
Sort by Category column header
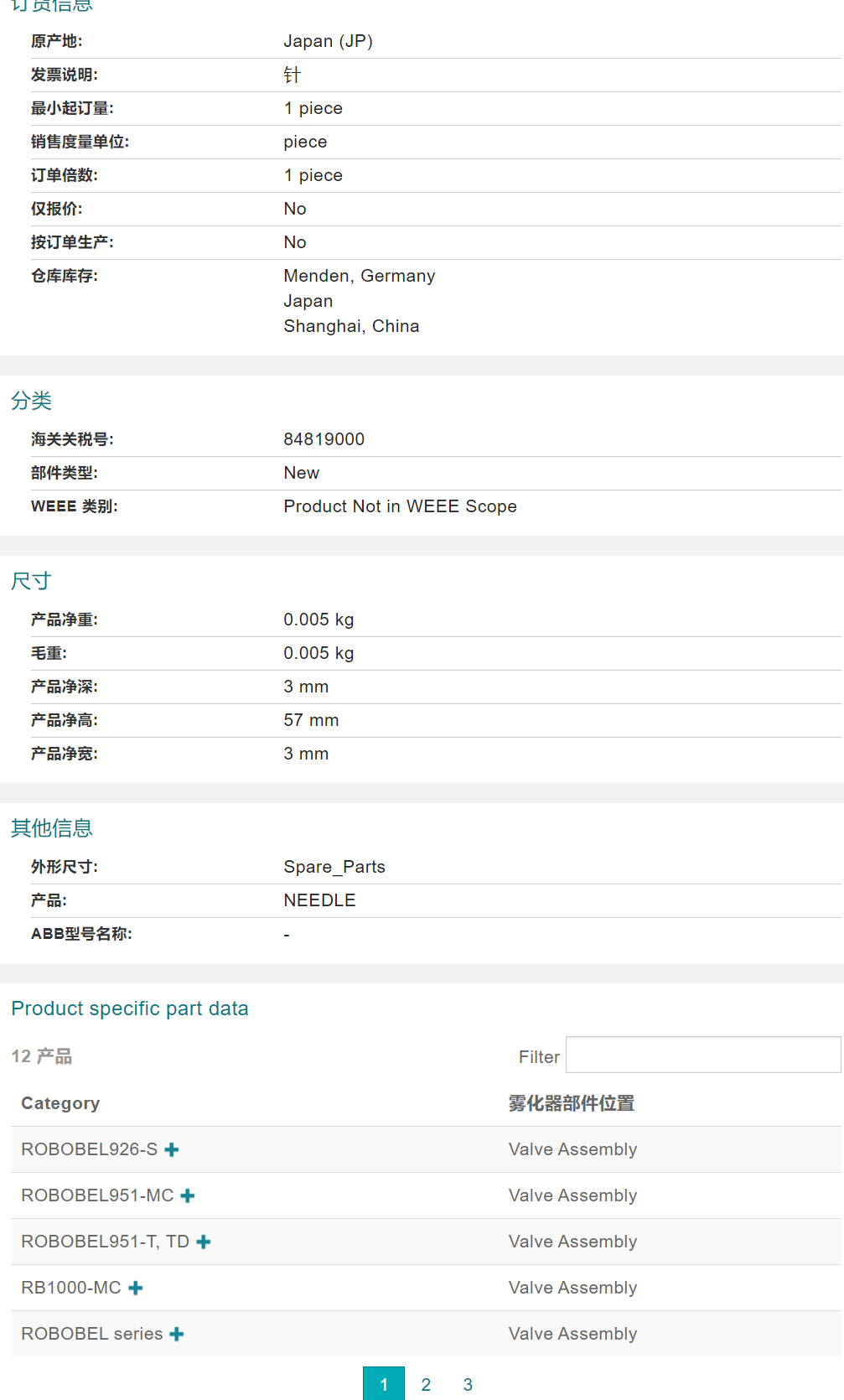point(60,1103)
